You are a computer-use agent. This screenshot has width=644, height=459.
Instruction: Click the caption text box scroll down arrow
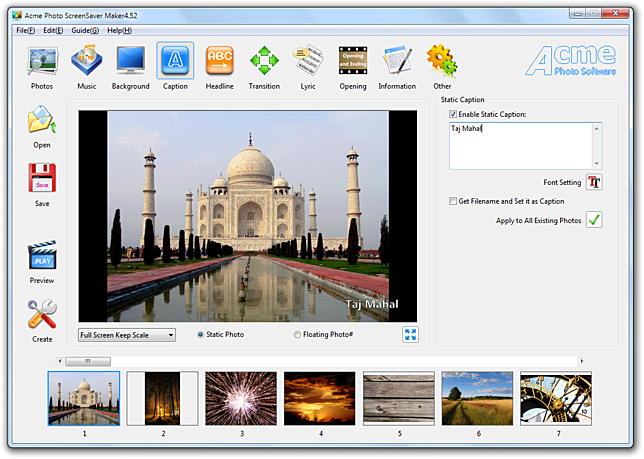point(596,163)
